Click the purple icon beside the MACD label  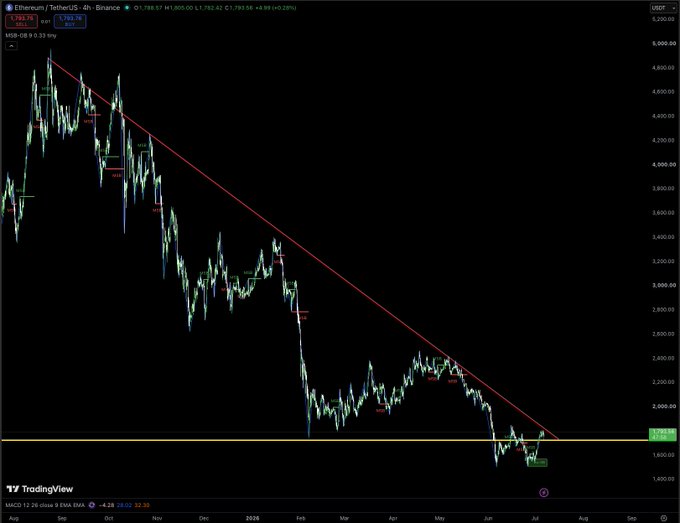point(92,505)
